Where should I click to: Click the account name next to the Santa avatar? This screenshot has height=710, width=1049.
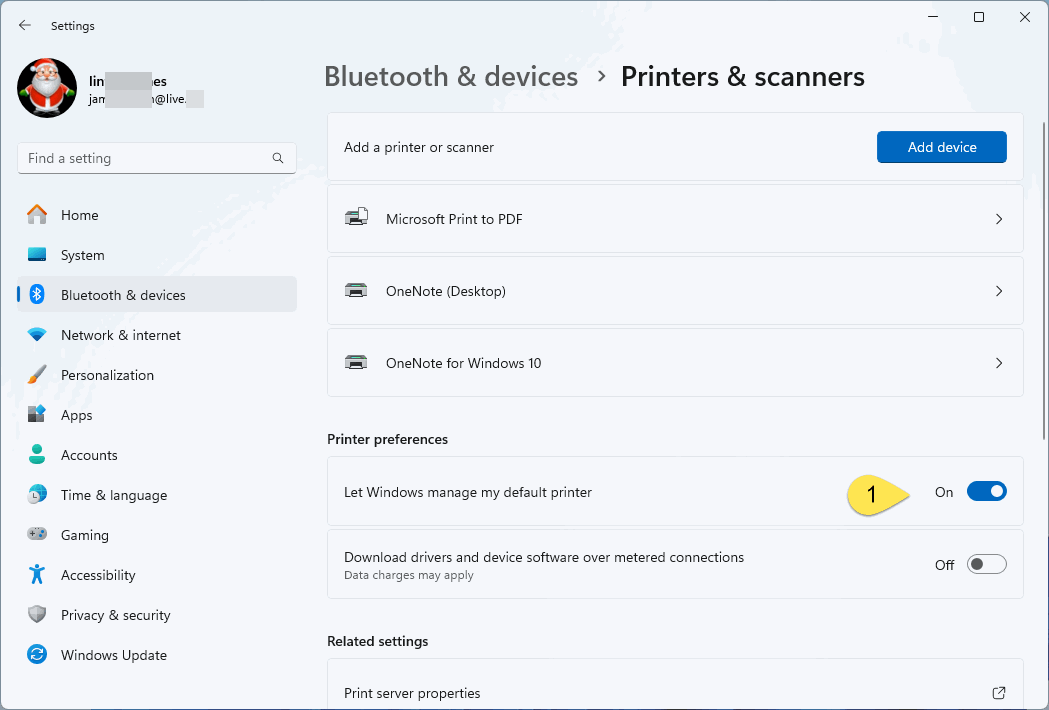click(128, 81)
